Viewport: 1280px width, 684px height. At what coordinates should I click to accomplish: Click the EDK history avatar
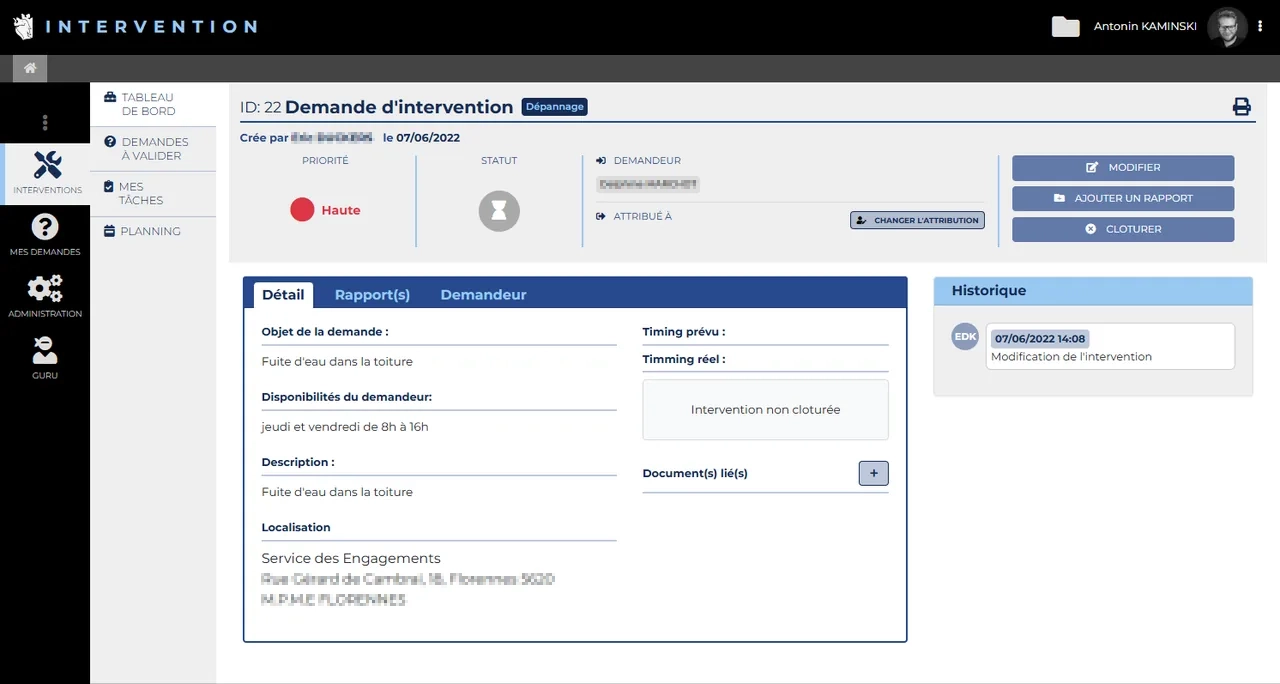965,337
